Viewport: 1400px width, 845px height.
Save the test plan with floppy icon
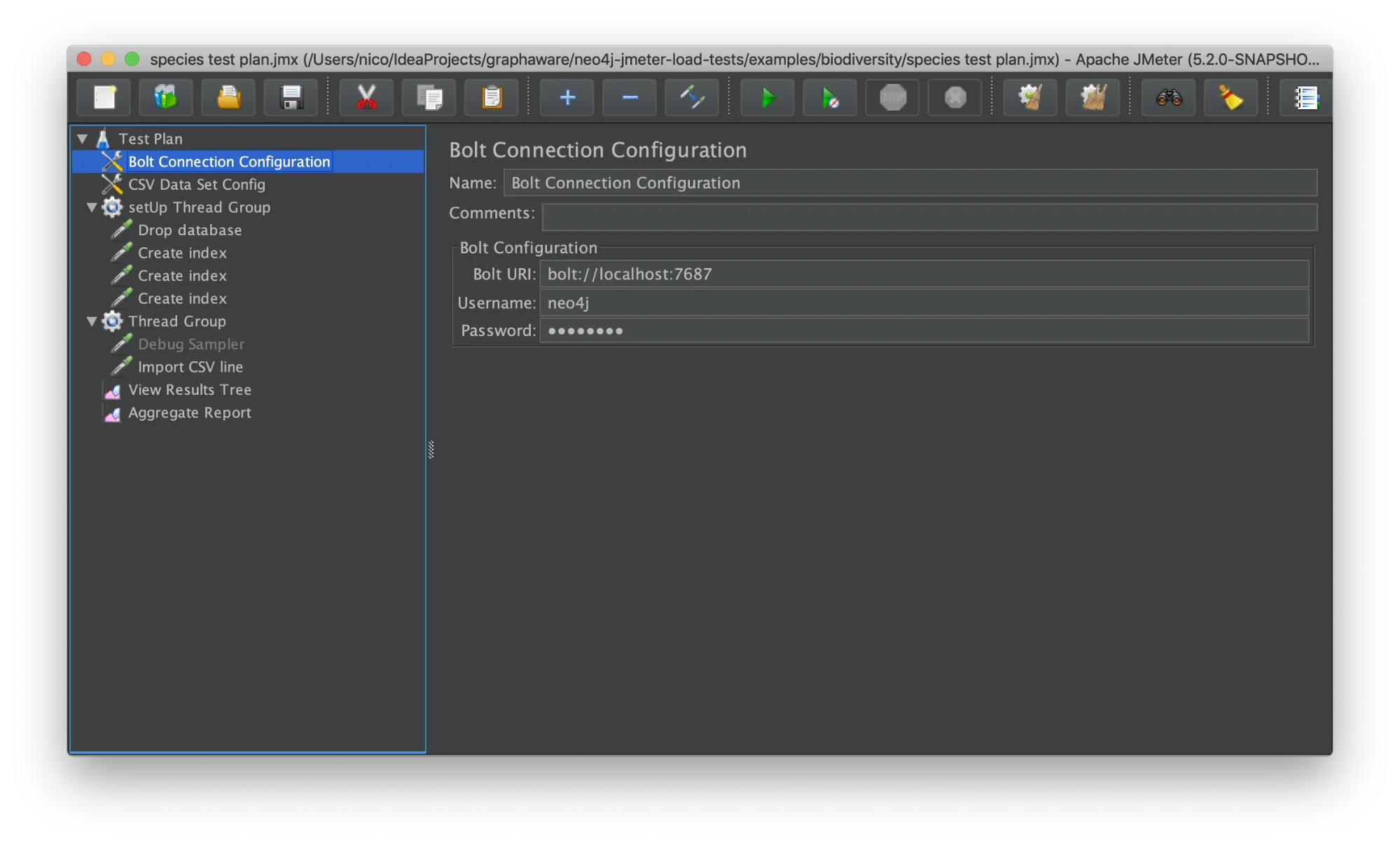click(291, 97)
